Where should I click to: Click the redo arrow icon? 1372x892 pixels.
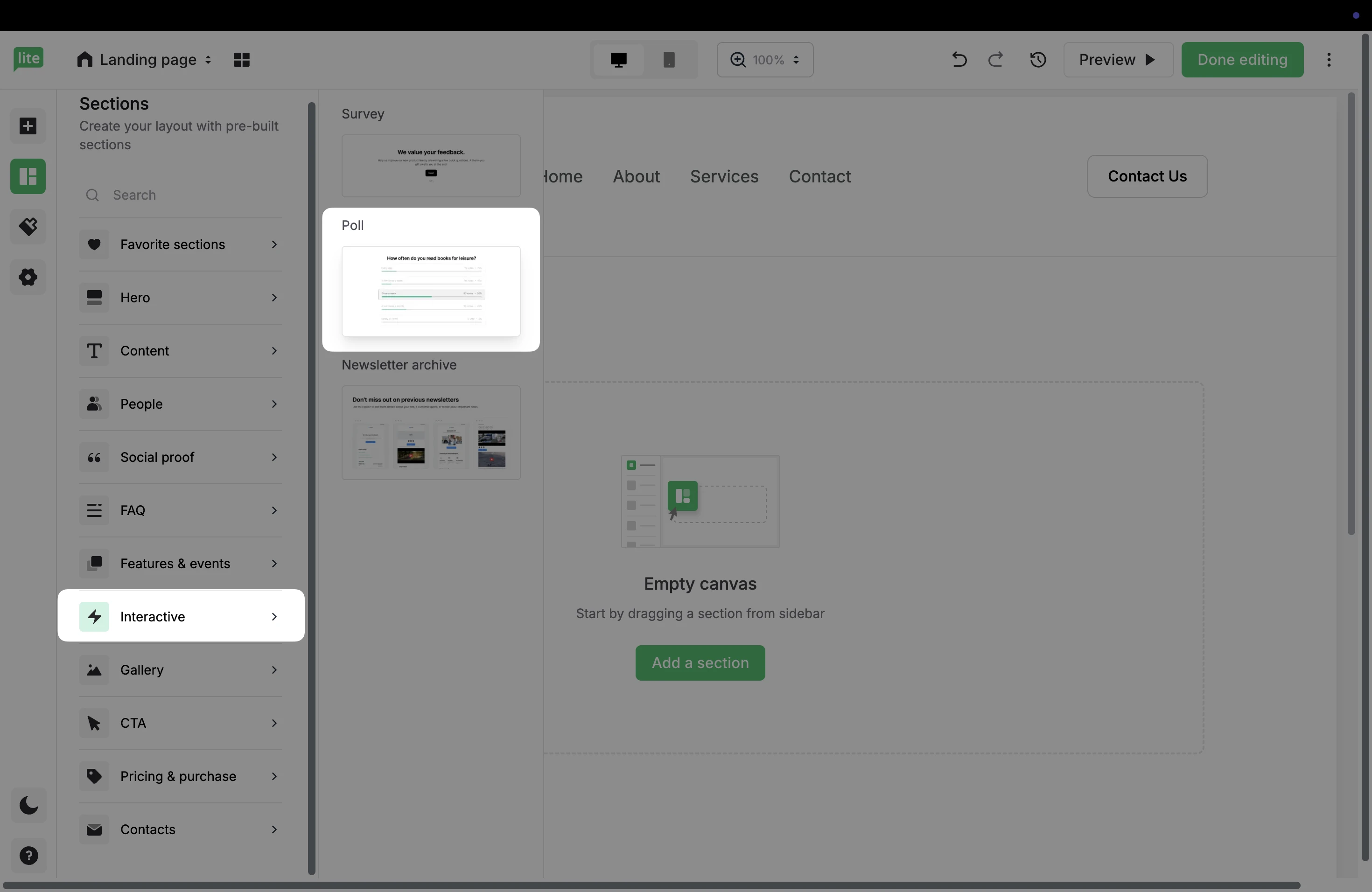pos(995,59)
